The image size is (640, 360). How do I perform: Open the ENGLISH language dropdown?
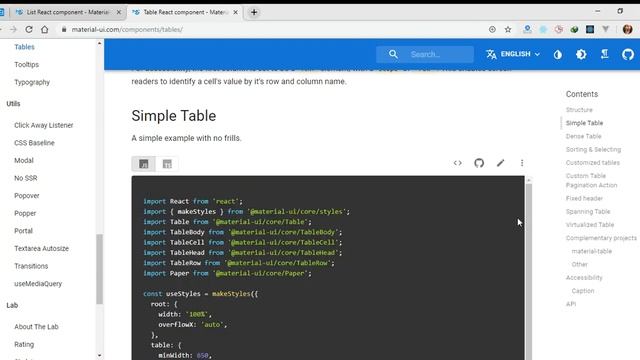(x=513, y=54)
